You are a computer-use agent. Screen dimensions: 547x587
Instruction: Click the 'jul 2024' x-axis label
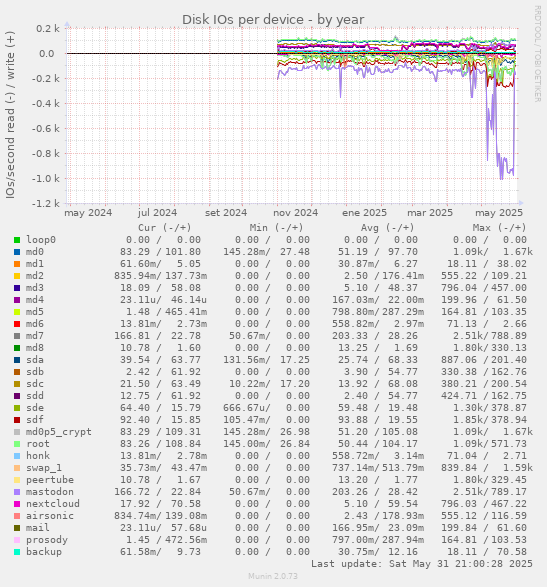coord(157,213)
